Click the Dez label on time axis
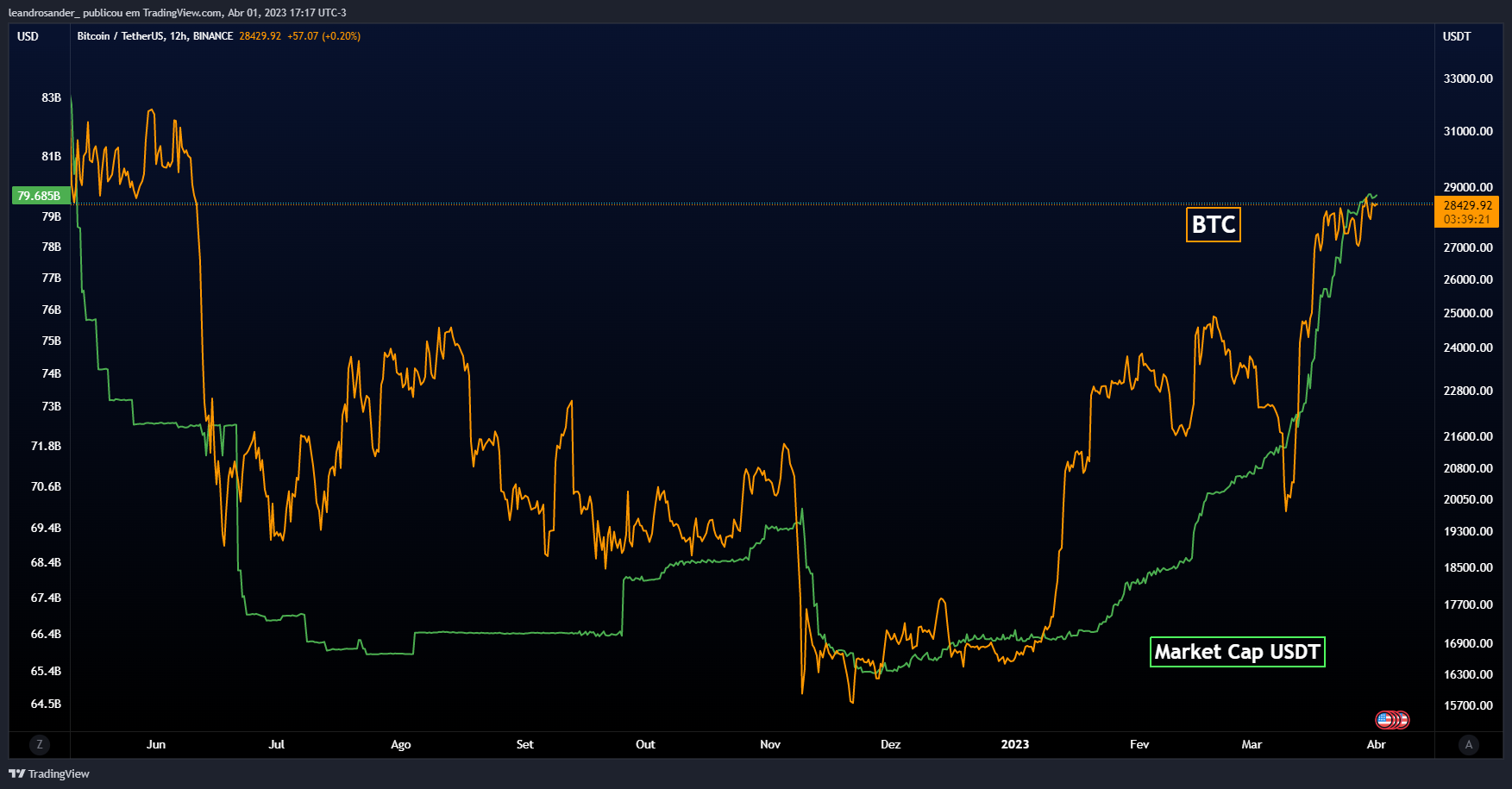Image resolution: width=1512 pixels, height=789 pixels. pyautogui.click(x=891, y=744)
